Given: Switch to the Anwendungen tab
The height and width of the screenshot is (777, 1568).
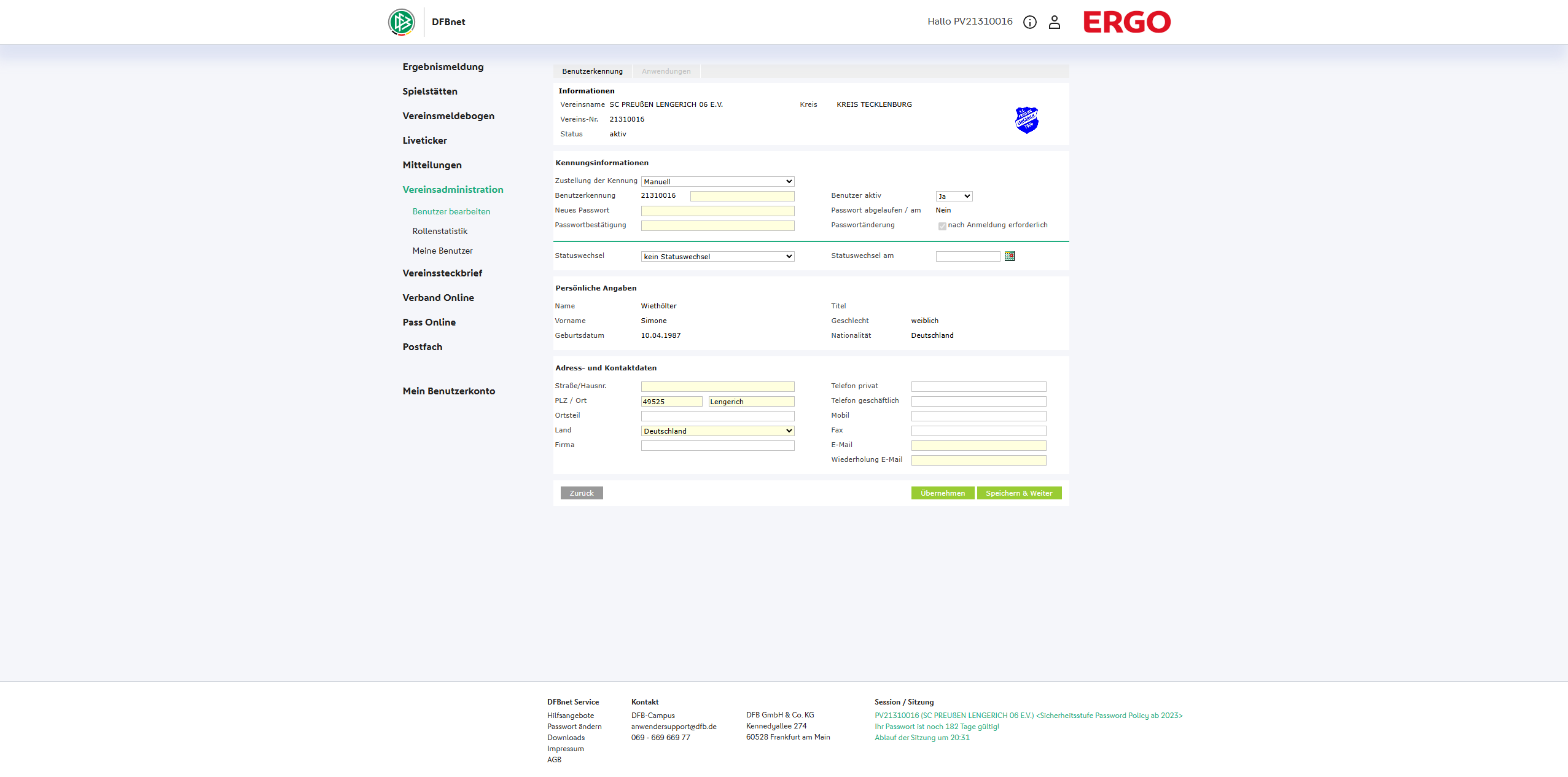Looking at the screenshot, I should tap(666, 71).
